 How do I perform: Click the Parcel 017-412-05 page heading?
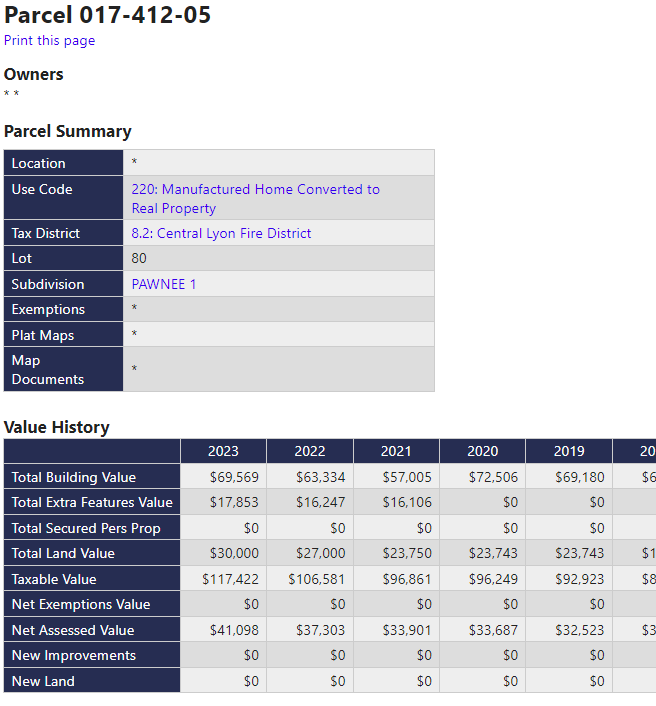pos(107,15)
